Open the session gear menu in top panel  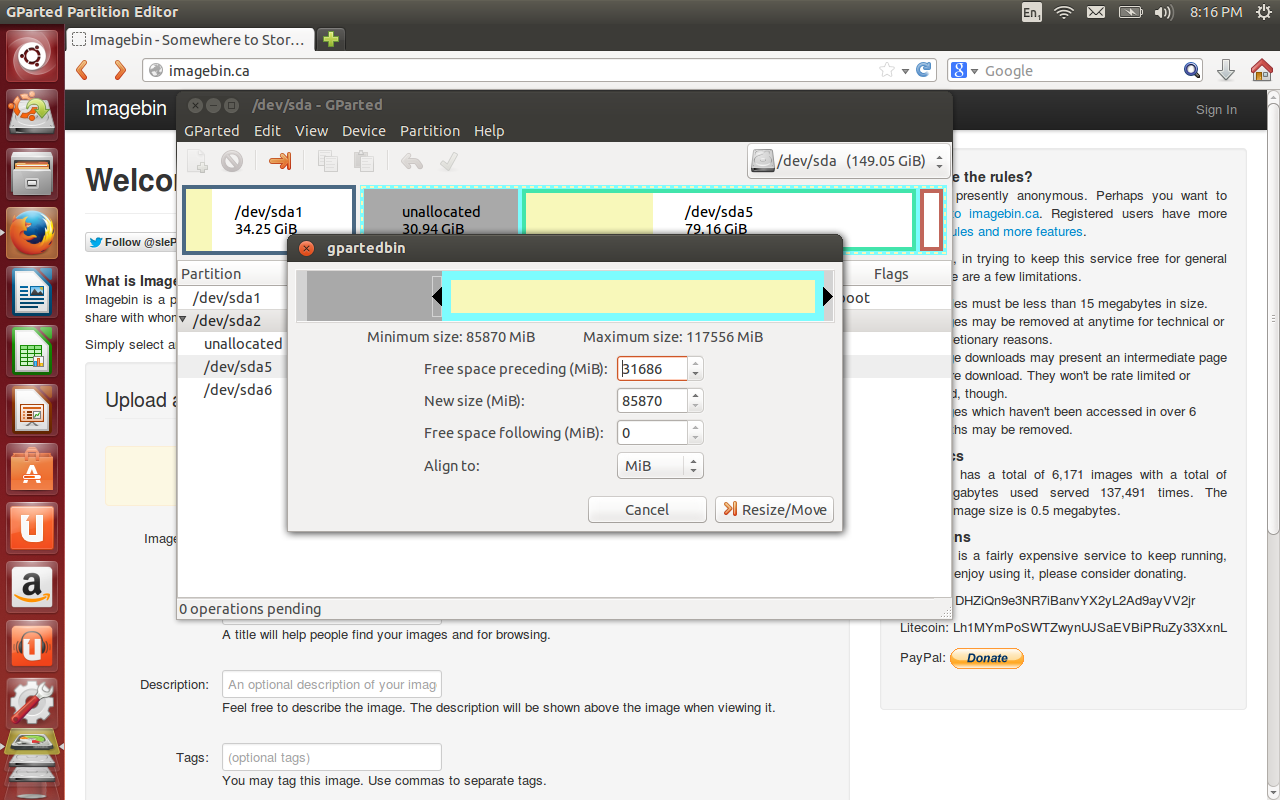(1264, 12)
